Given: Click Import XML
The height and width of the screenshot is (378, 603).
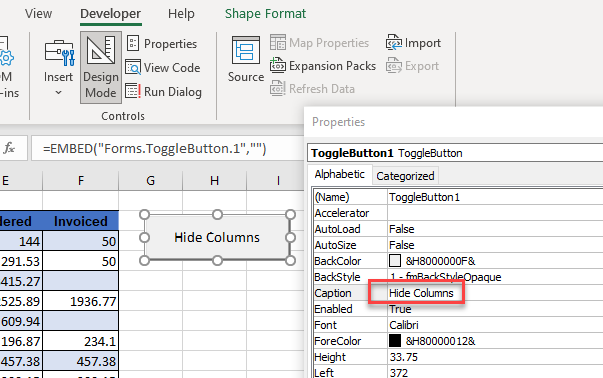Looking at the screenshot, I should point(413,43).
